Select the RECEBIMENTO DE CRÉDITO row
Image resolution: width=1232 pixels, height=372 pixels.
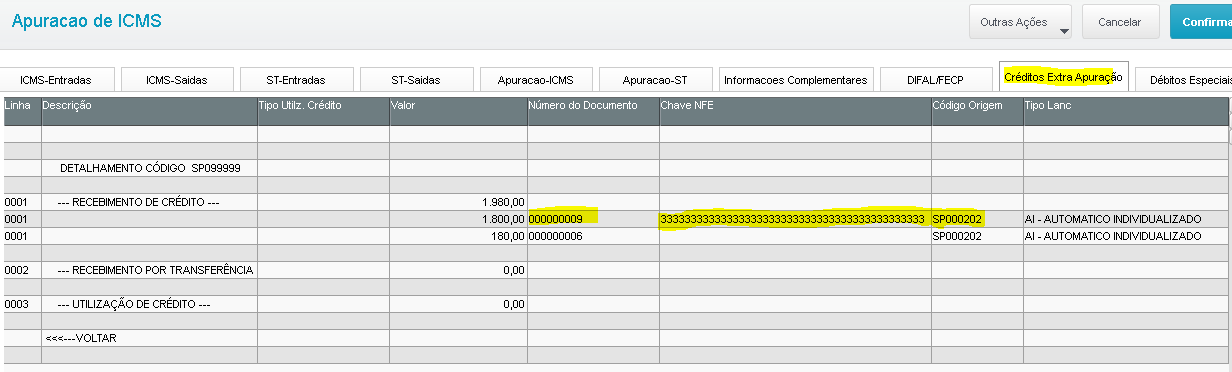(616, 202)
